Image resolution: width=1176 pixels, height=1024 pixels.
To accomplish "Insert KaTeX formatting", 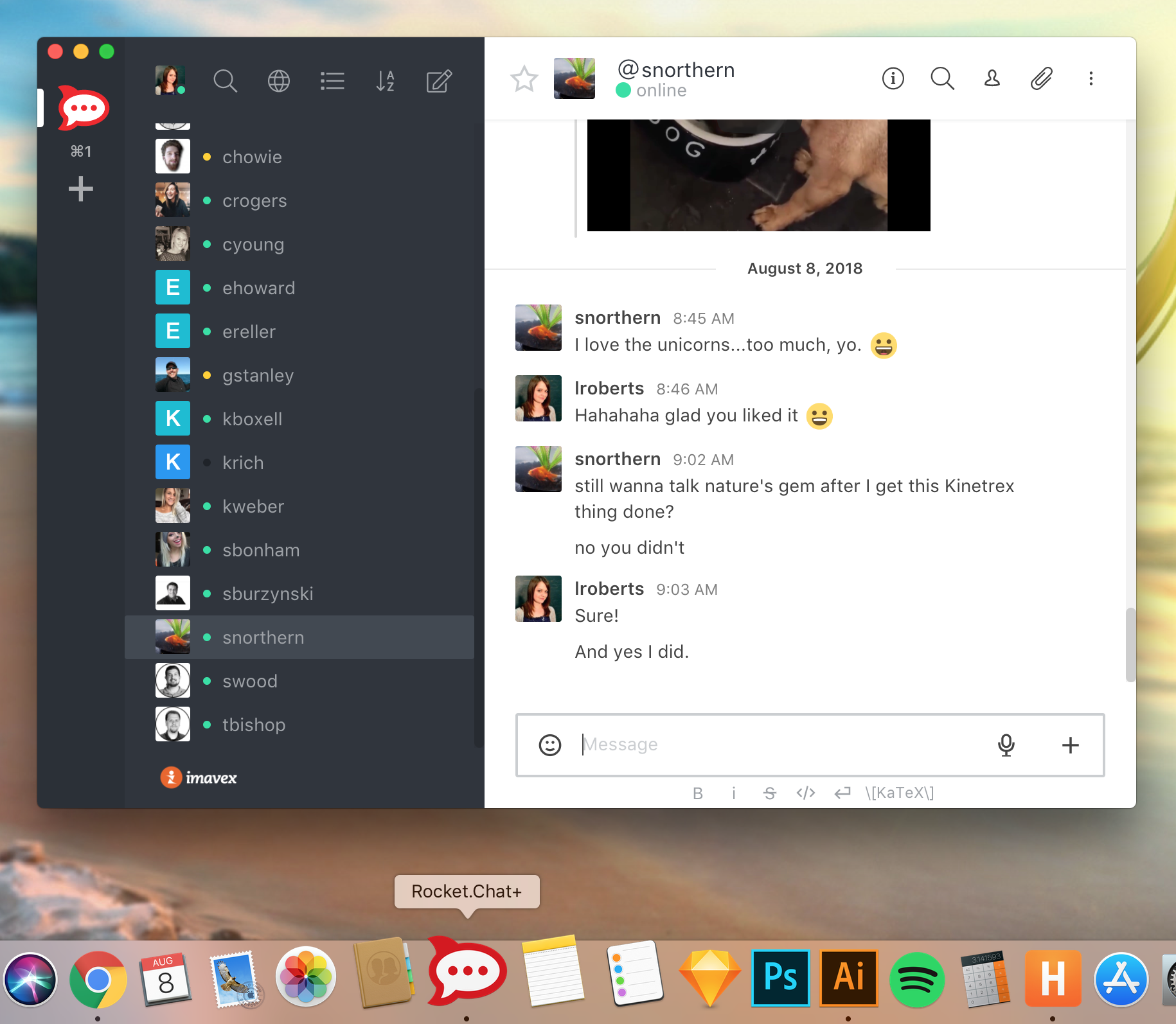I will click(x=900, y=793).
